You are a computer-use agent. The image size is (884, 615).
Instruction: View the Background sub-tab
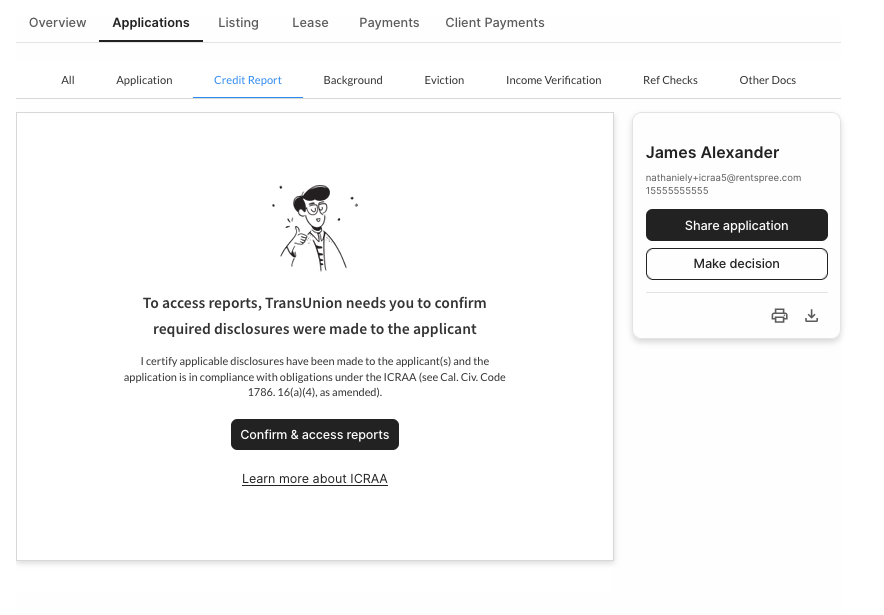[x=353, y=80]
